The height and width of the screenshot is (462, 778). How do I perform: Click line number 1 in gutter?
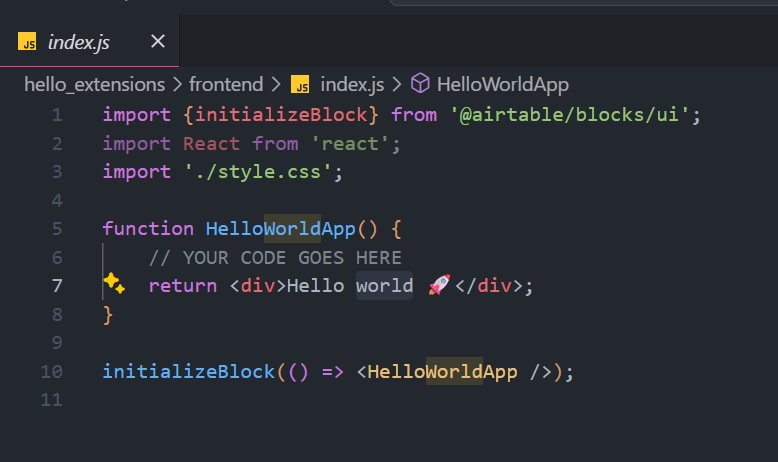click(x=57, y=115)
